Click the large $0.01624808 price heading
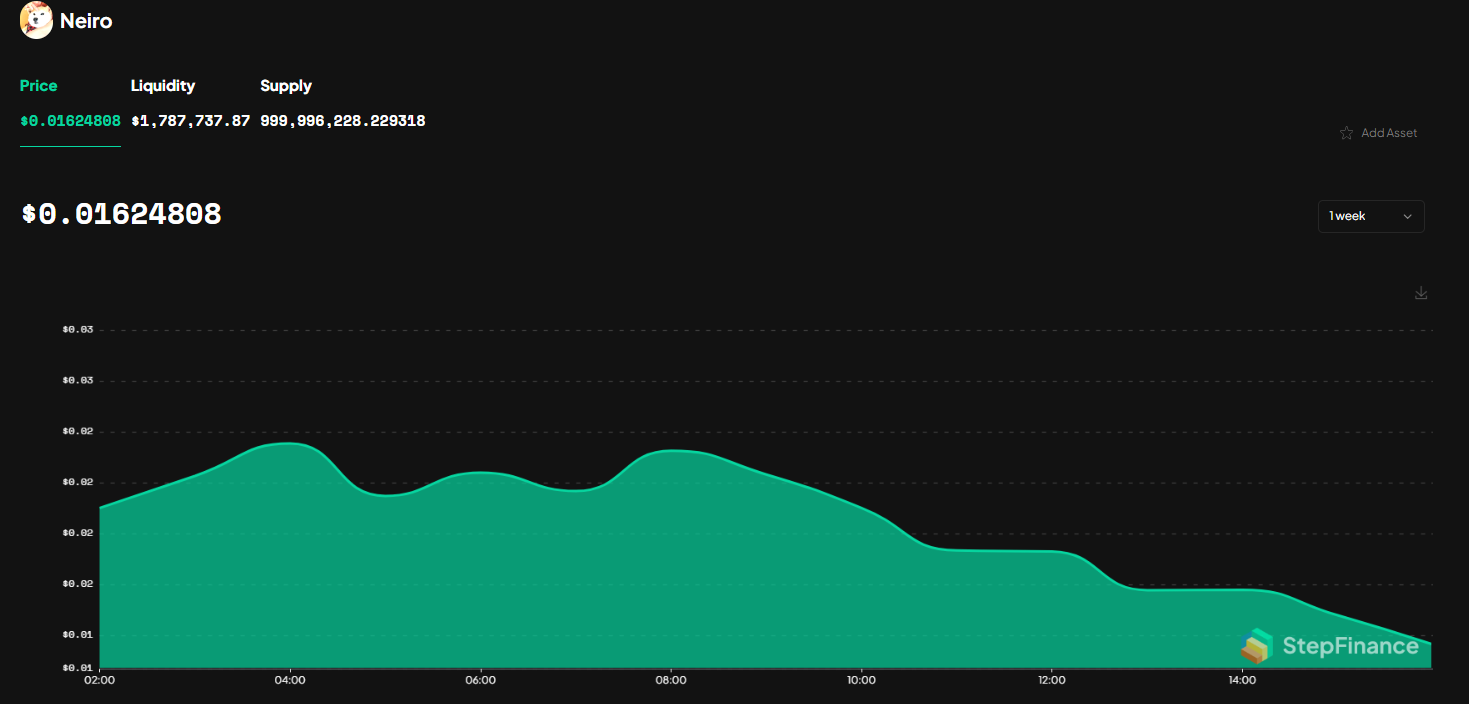The height and width of the screenshot is (704, 1469). pyautogui.click(x=120, y=213)
